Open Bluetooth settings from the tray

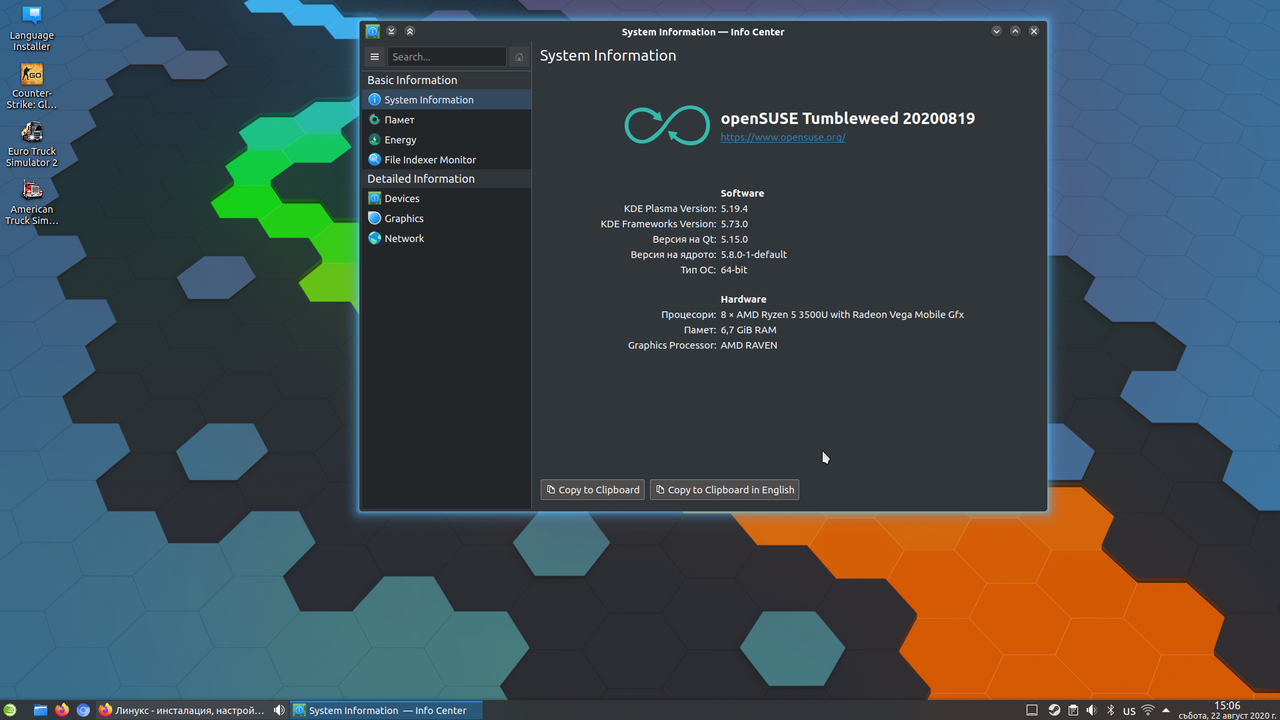coord(1110,711)
